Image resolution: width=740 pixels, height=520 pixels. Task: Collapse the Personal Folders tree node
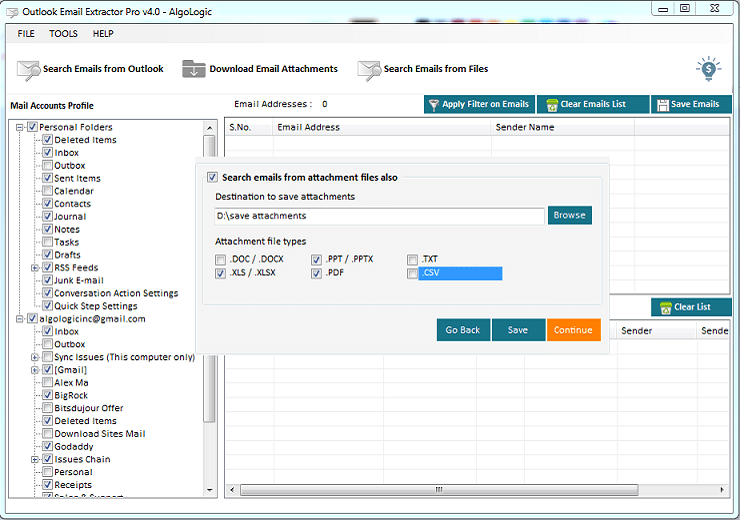point(20,127)
